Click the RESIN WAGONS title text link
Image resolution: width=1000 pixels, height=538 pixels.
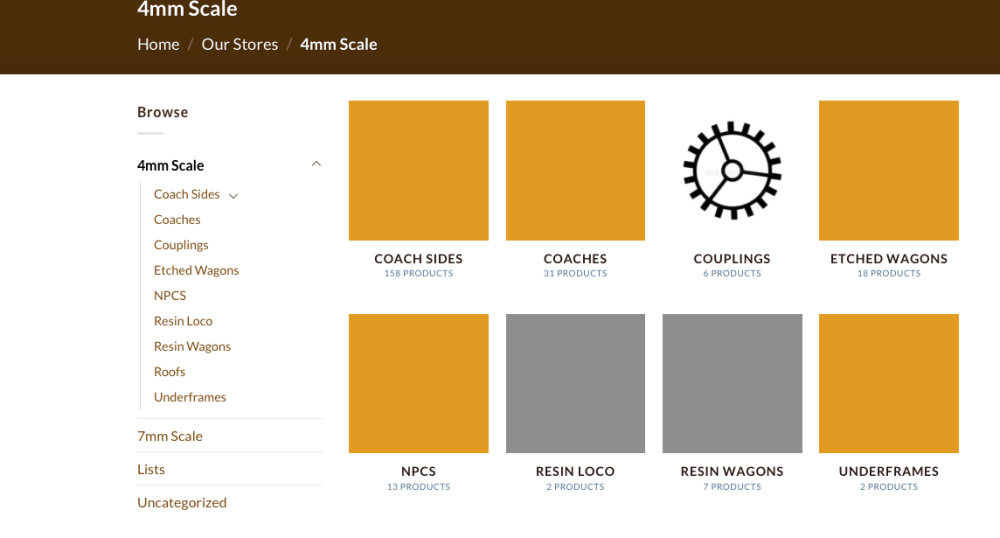point(732,471)
